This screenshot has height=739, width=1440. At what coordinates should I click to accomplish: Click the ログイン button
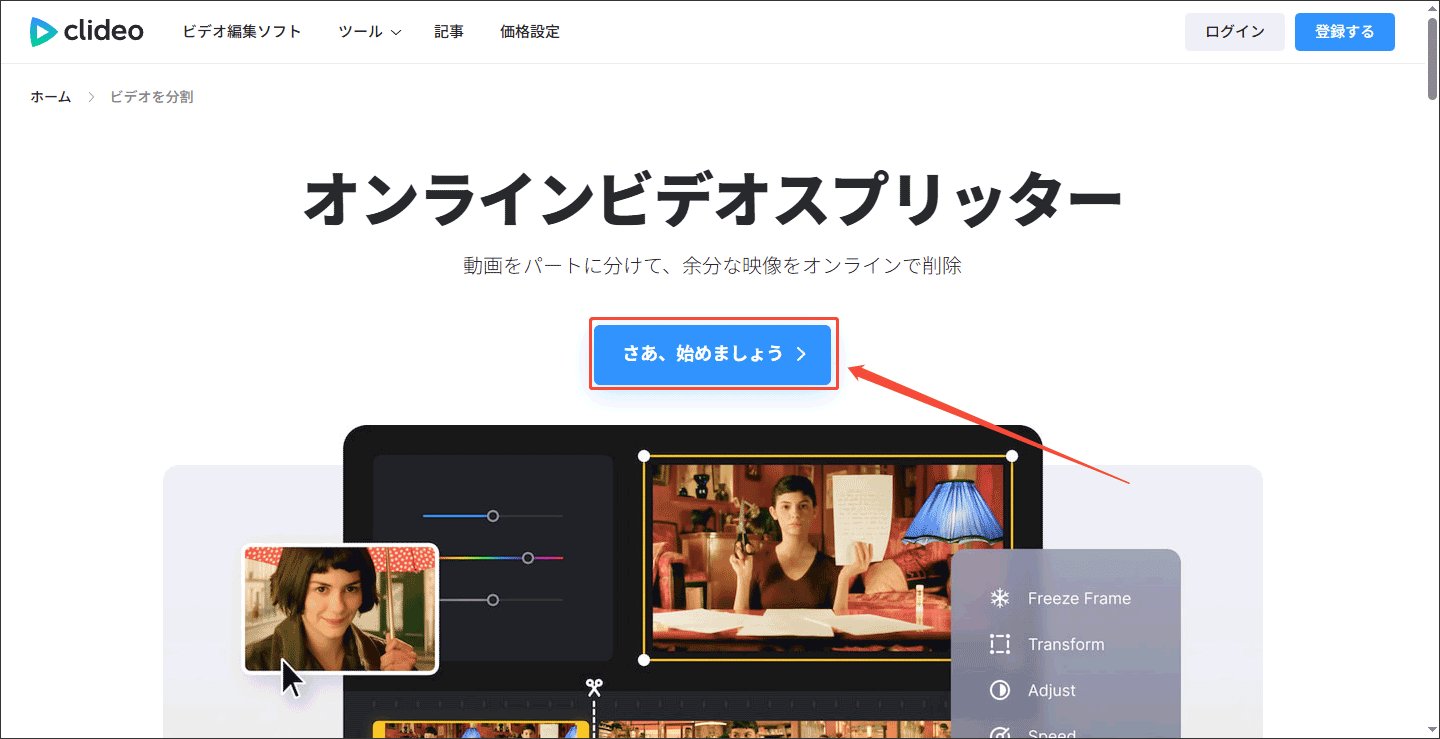click(x=1235, y=32)
